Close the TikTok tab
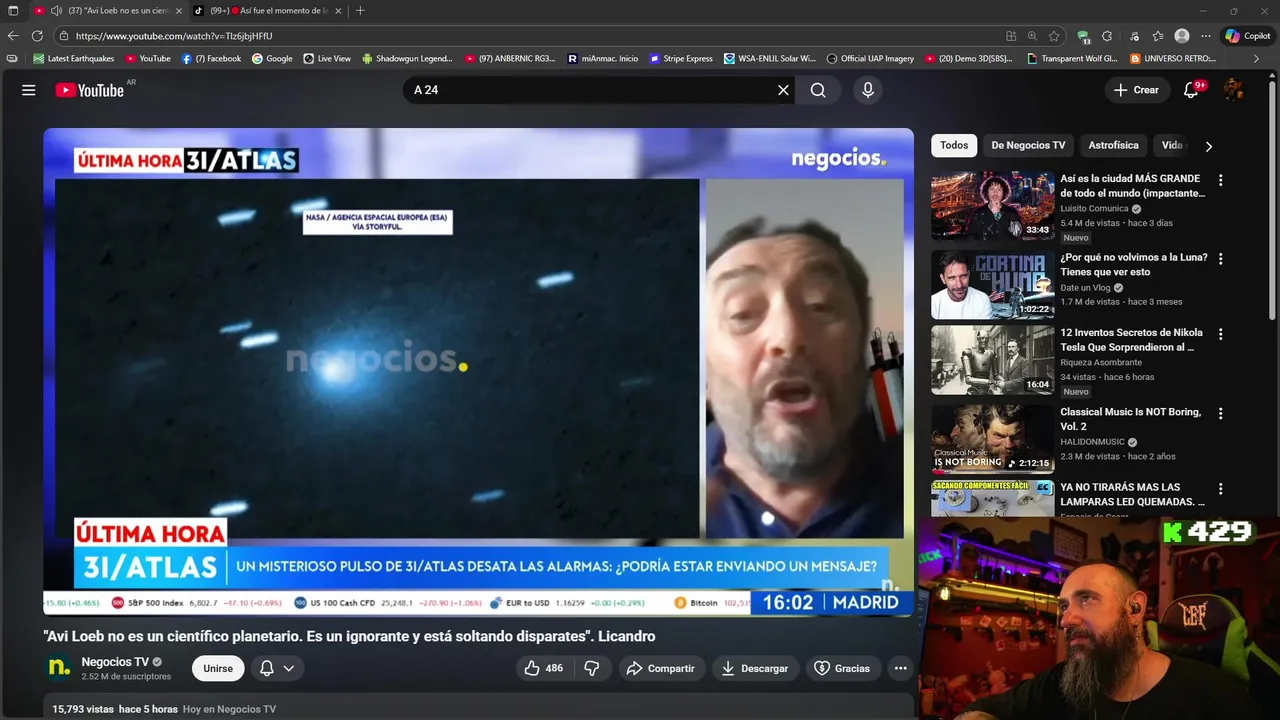 click(x=338, y=11)
